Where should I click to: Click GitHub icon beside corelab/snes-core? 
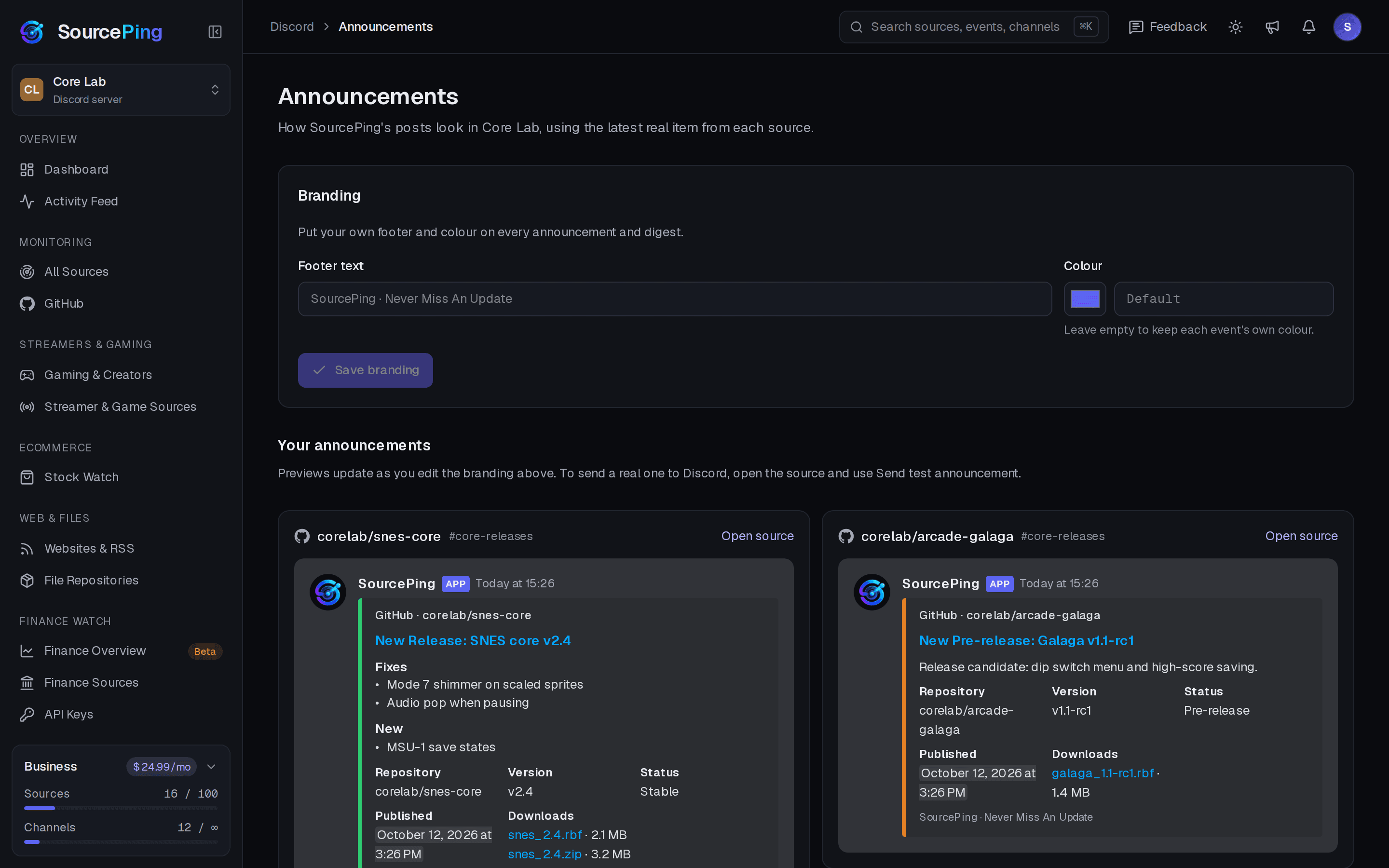click(302, 536)
